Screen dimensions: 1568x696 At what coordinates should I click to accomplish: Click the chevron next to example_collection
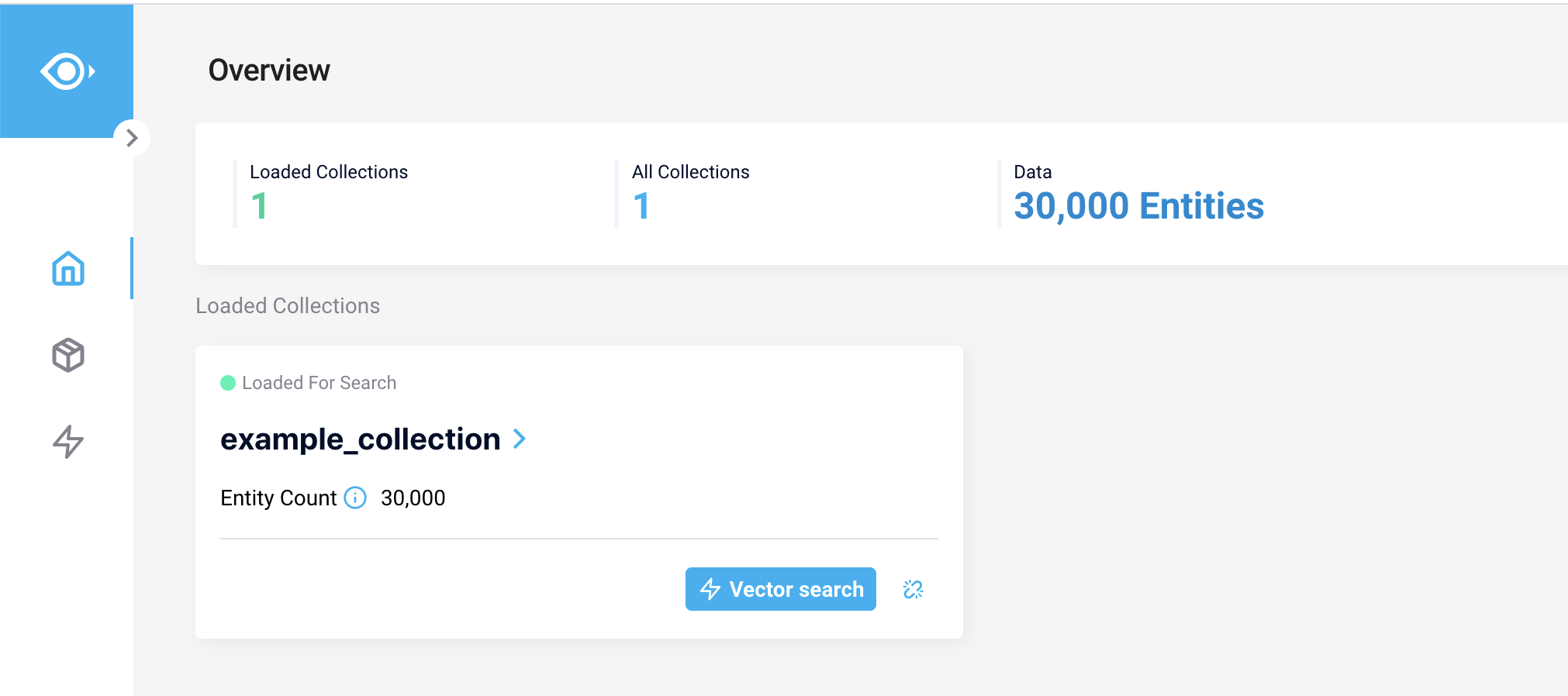520,439
